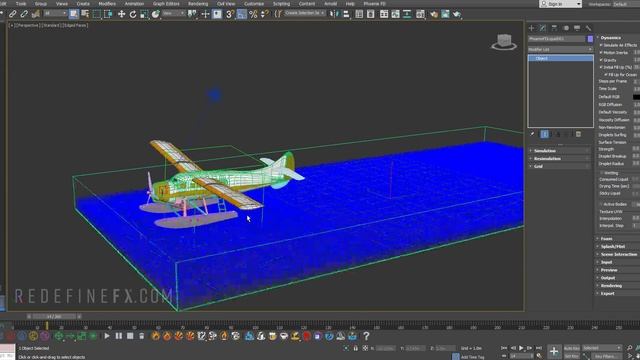This screenshot has width=640, height=360.
Task: Click the purple object color swatch
Action: (x=590, y=39)
